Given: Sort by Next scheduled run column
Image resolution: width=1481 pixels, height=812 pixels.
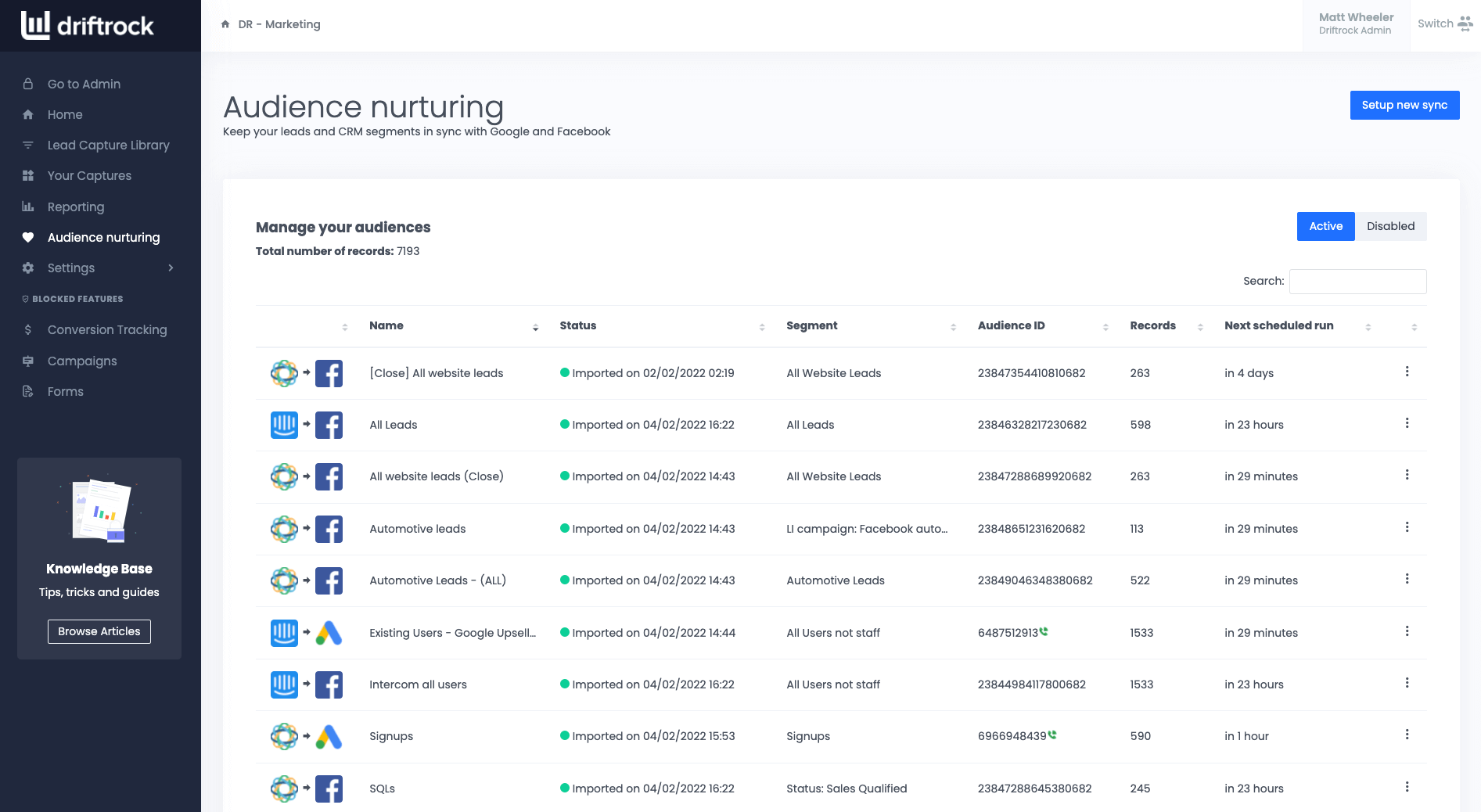Looking at the screenshot, I should (1368, 327).
